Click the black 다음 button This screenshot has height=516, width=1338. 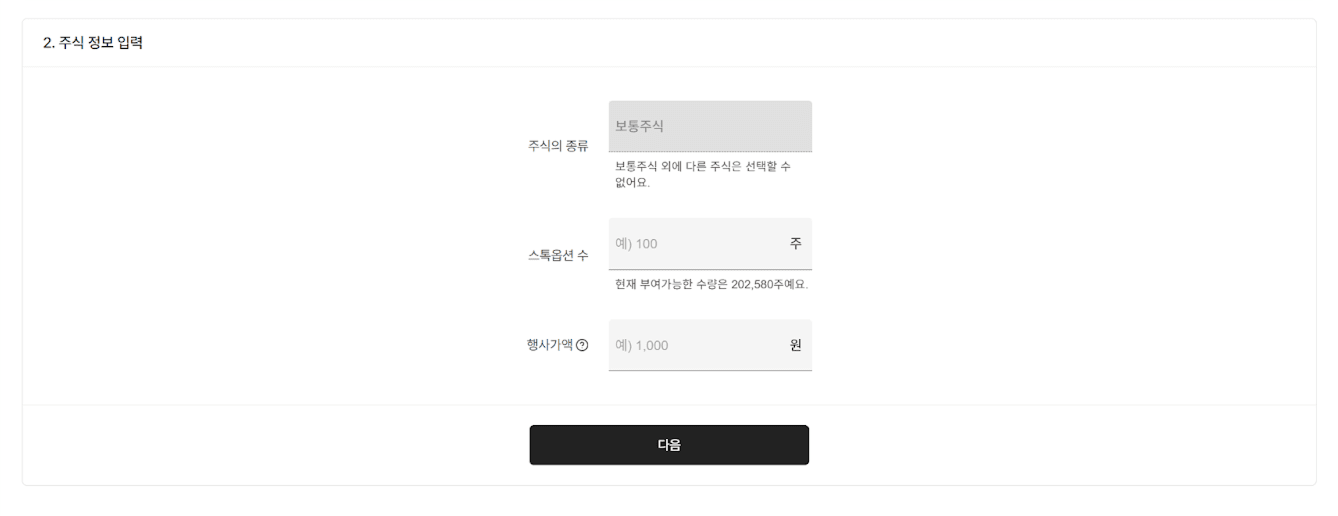(x=669, y=445)
